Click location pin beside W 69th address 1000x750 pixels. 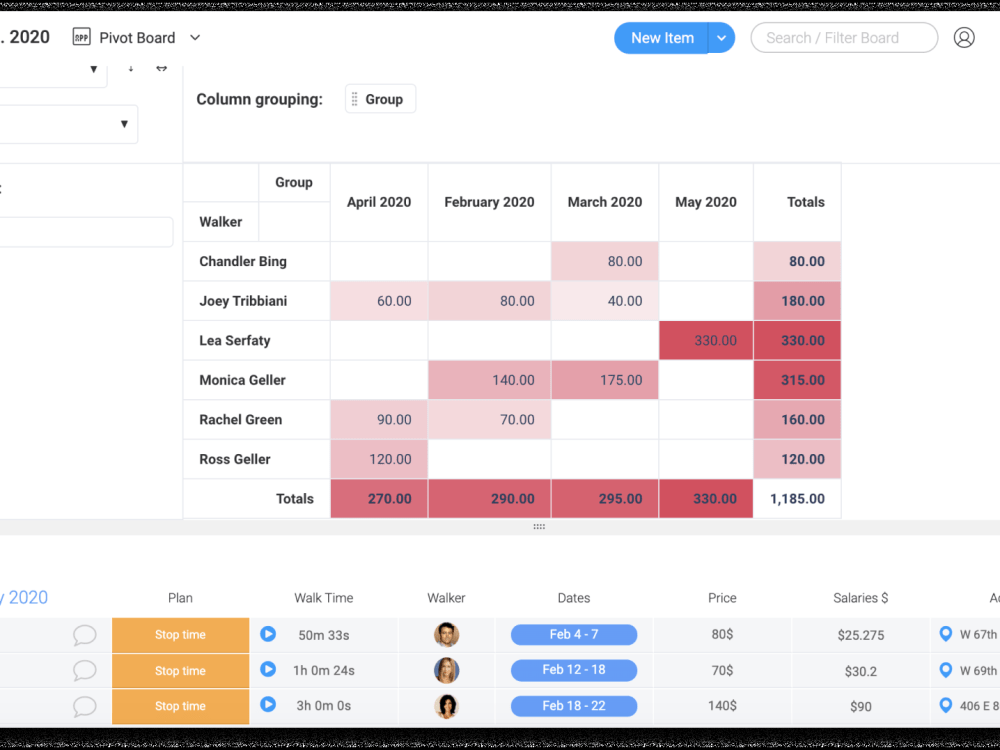(946, 670)
